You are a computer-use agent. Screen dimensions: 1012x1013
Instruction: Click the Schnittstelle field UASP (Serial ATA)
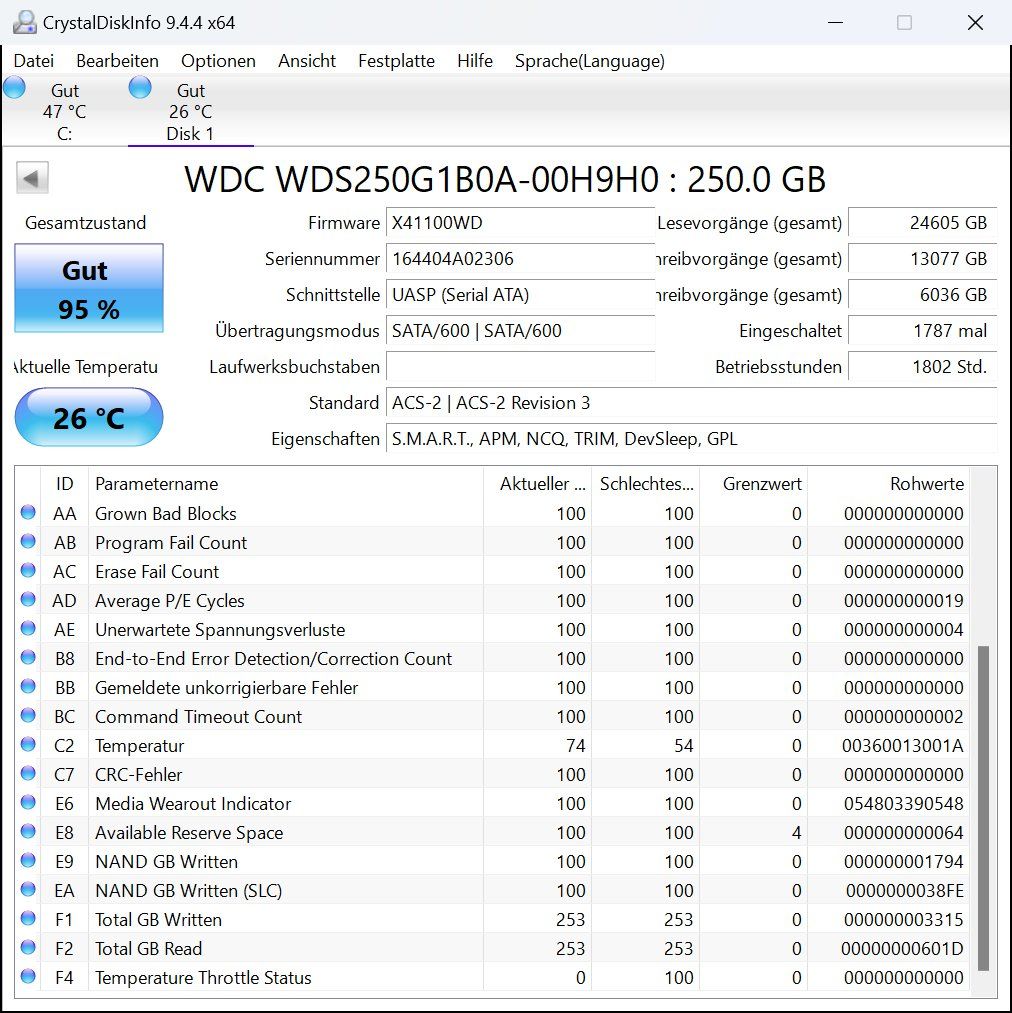coord(520,295)
